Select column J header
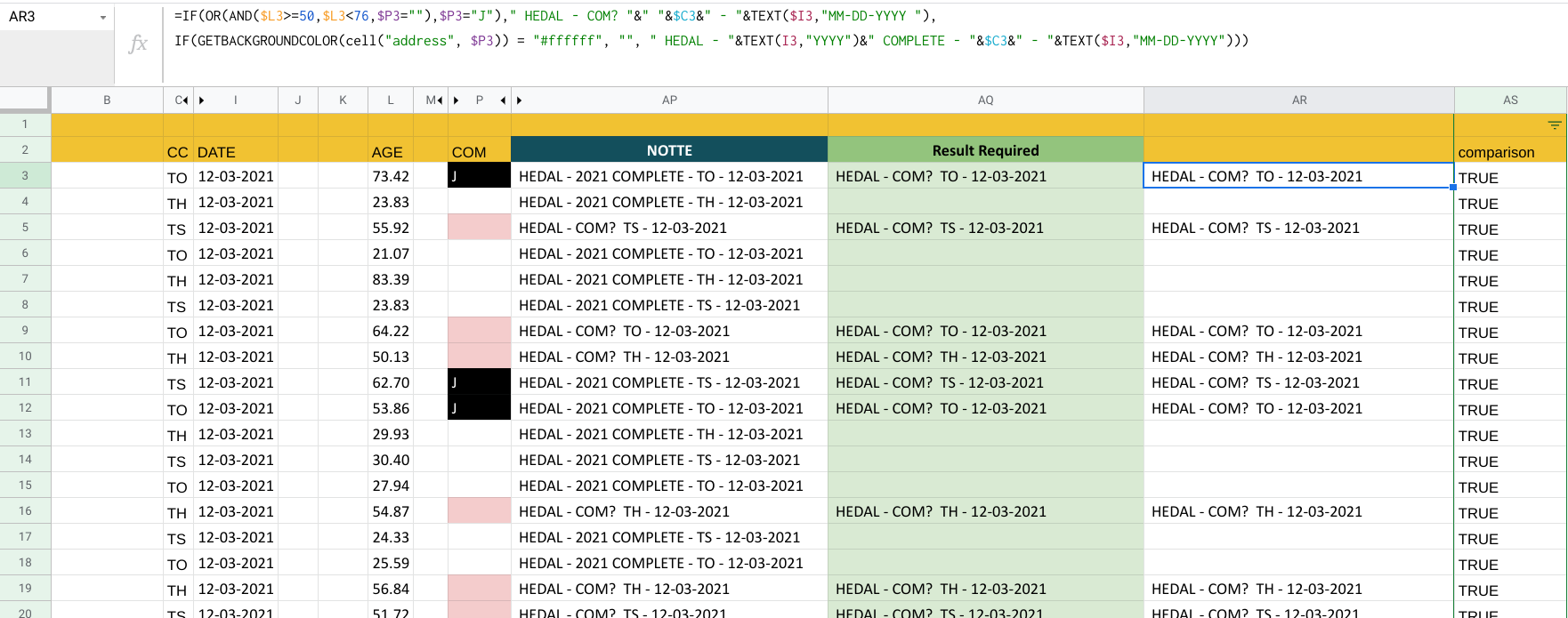This screenshot has height=618, width=1568. pyautogui.click(x=298, y=100)
